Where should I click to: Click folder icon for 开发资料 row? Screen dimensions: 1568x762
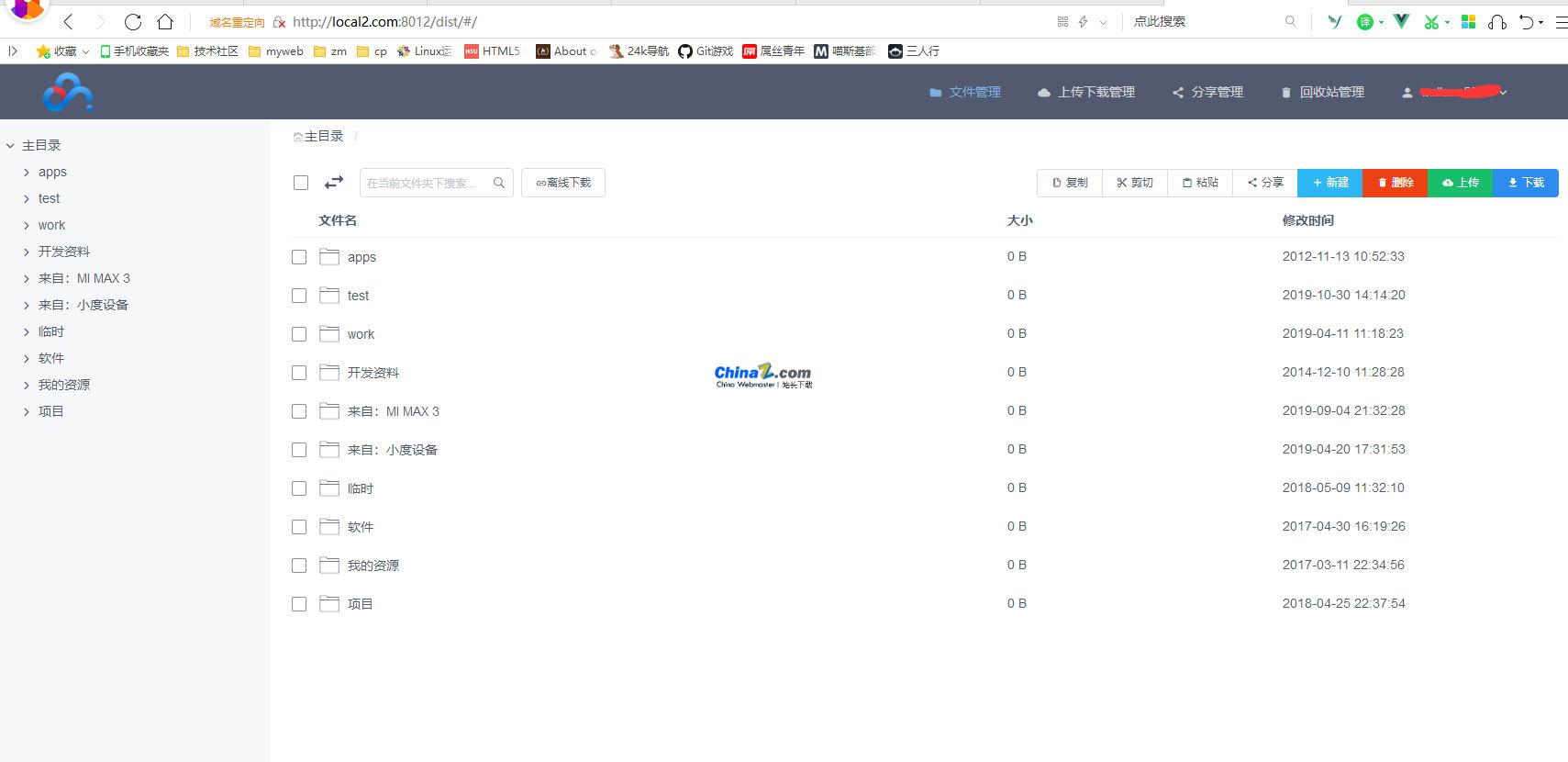pos(329,373)
